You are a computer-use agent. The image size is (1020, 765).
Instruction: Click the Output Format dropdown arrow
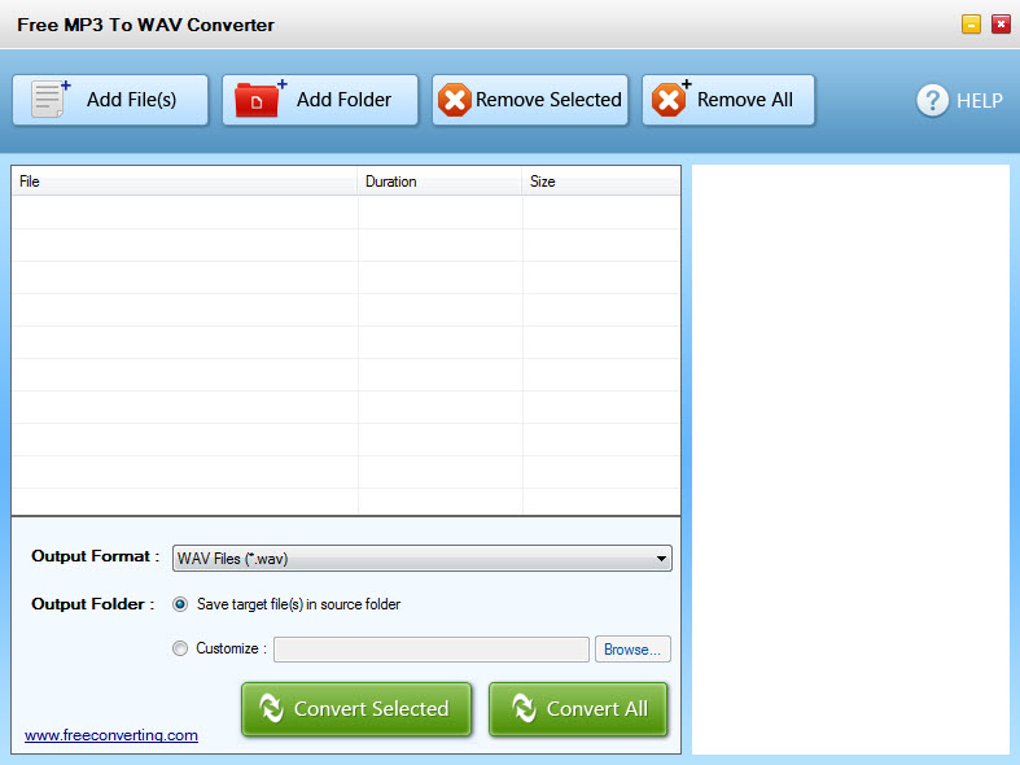coord(661,559)
